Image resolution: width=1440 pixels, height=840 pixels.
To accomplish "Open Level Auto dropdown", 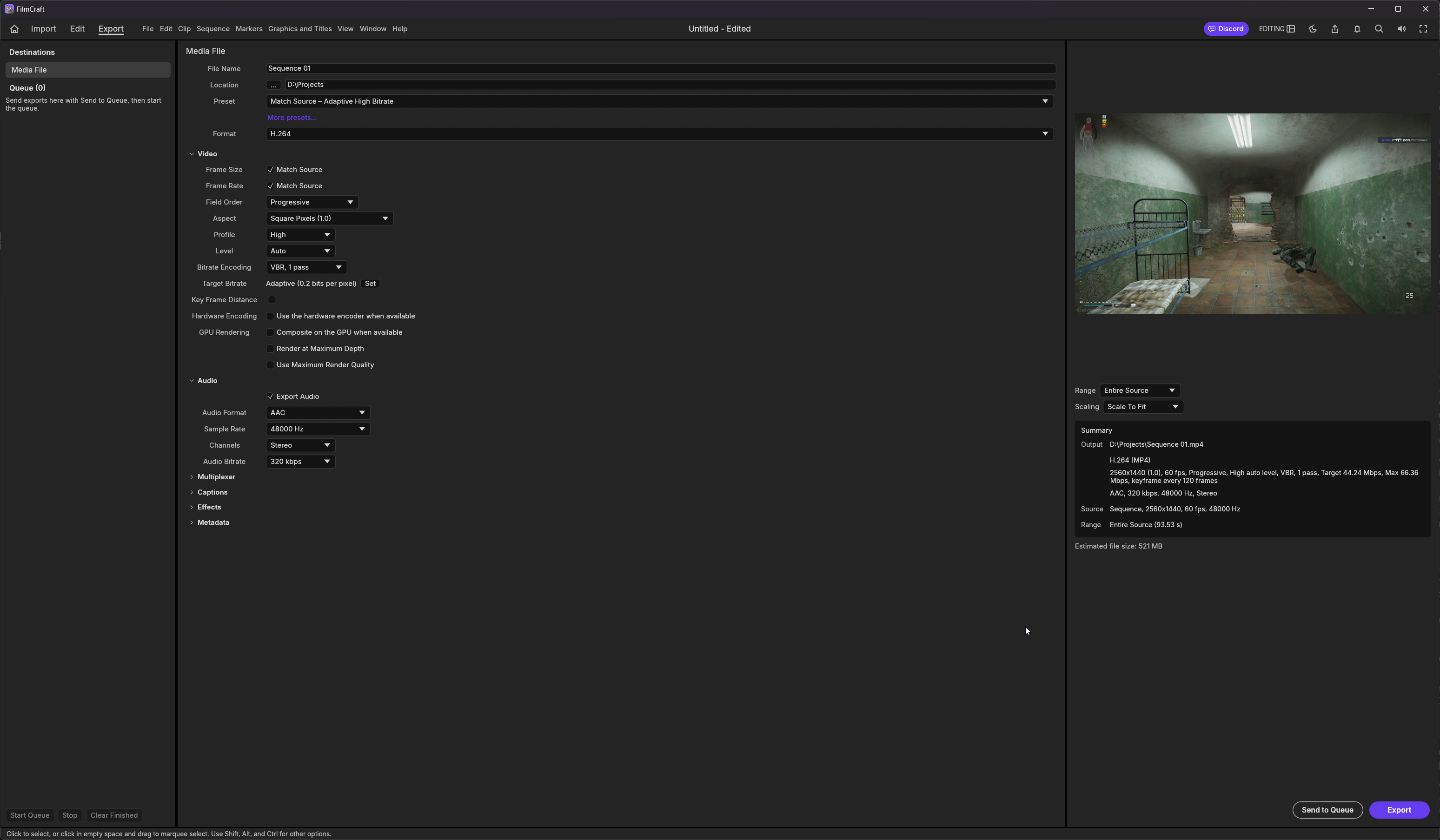I will tap(300, 251).
